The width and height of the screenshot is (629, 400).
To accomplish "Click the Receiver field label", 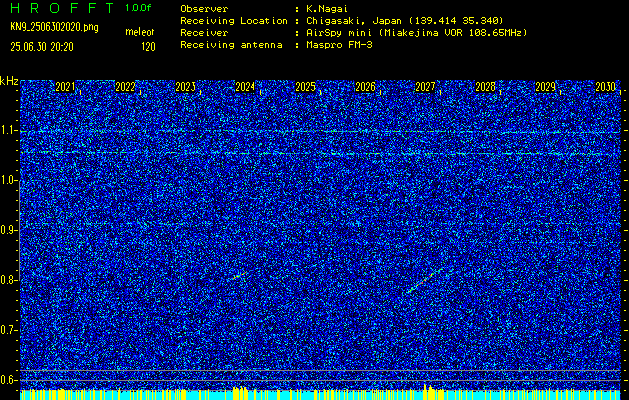I will 204,33.
